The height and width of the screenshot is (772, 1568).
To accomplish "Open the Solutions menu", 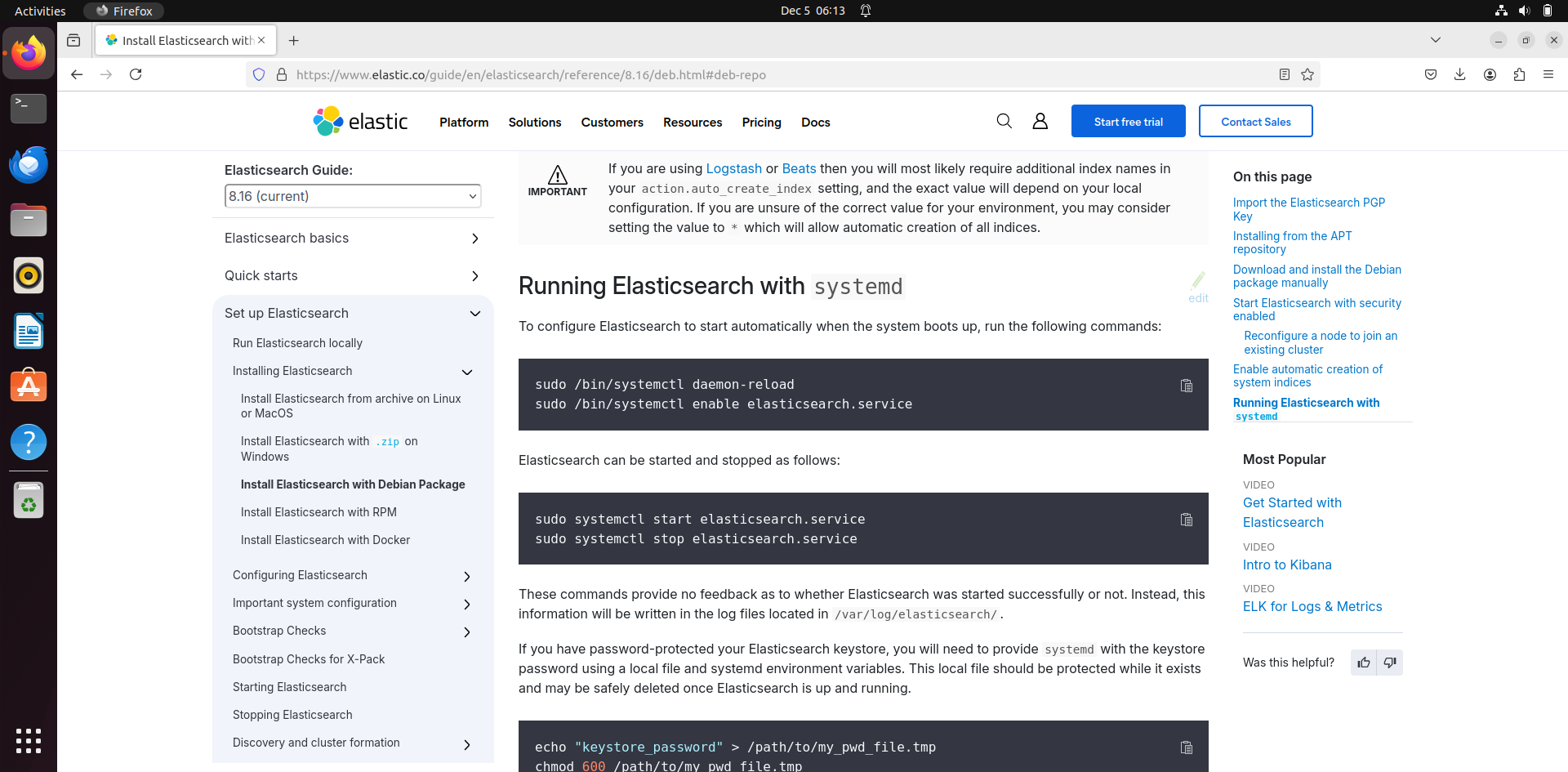I will click(535, 122).
